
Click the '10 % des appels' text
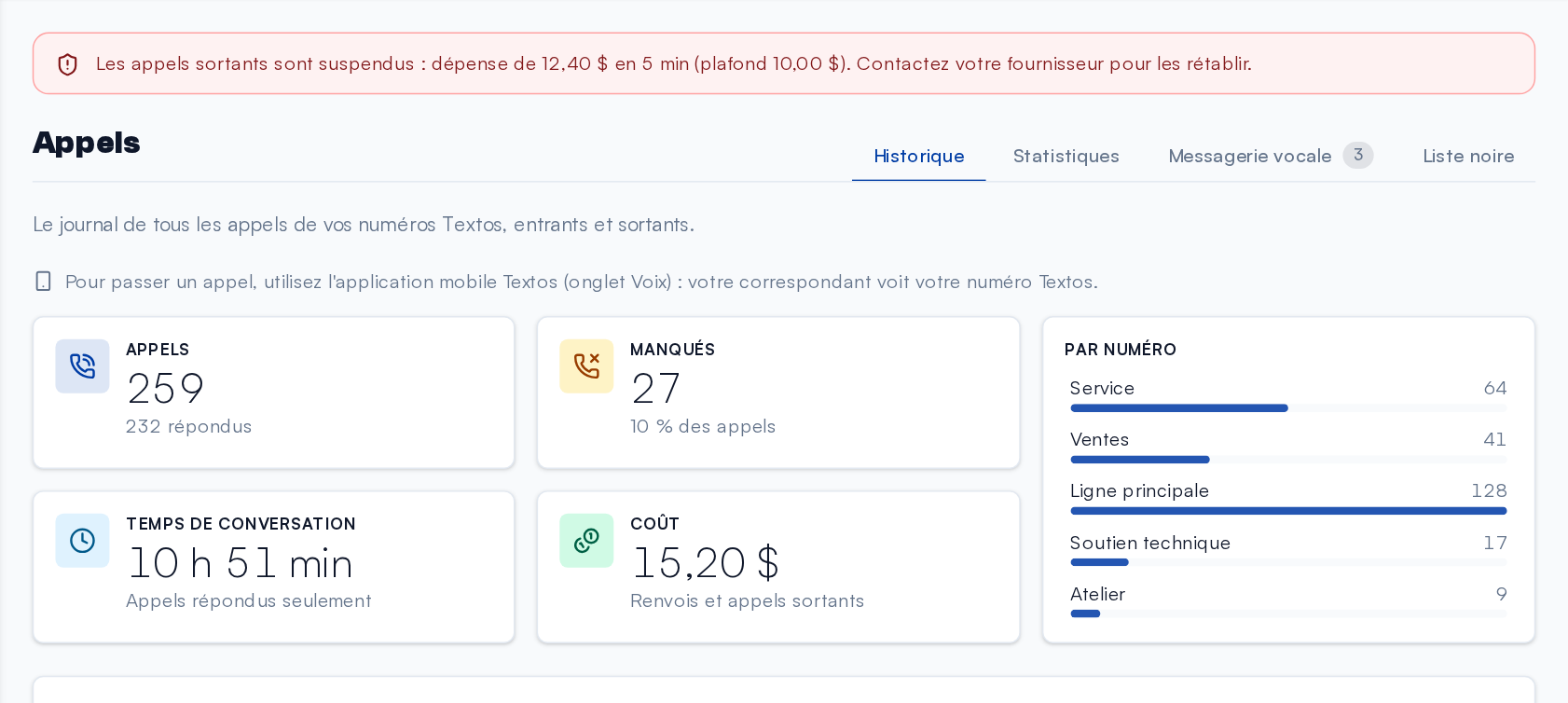point(703,426)
